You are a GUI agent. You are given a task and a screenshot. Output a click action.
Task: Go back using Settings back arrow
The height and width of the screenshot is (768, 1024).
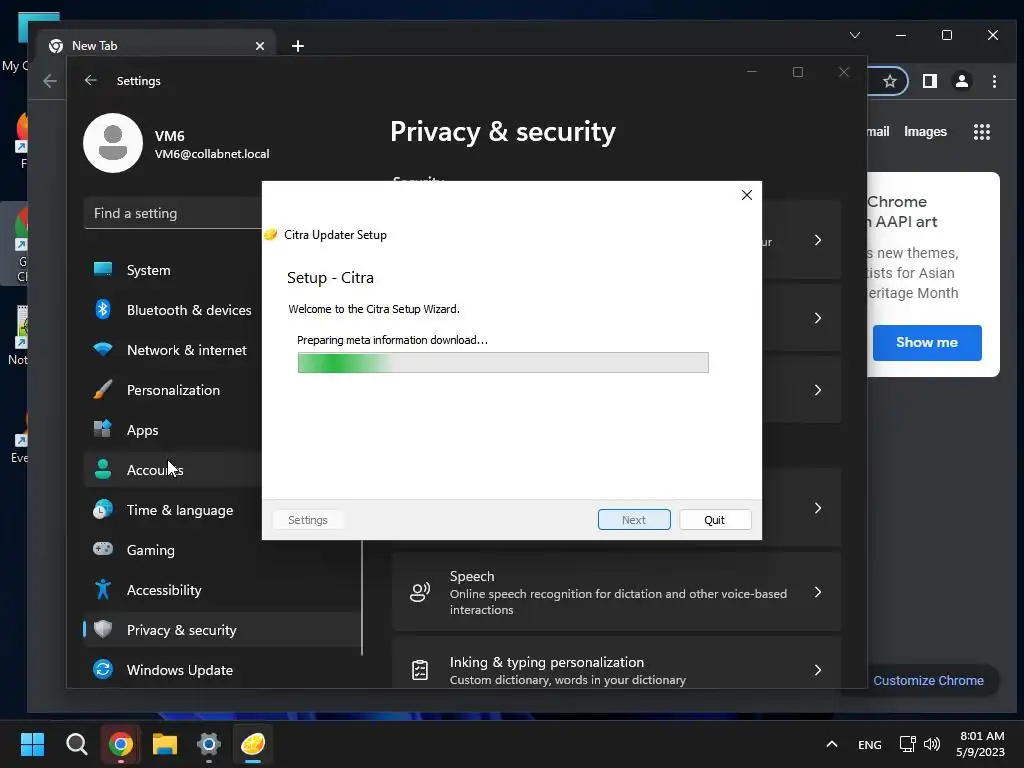click(91, 80)
